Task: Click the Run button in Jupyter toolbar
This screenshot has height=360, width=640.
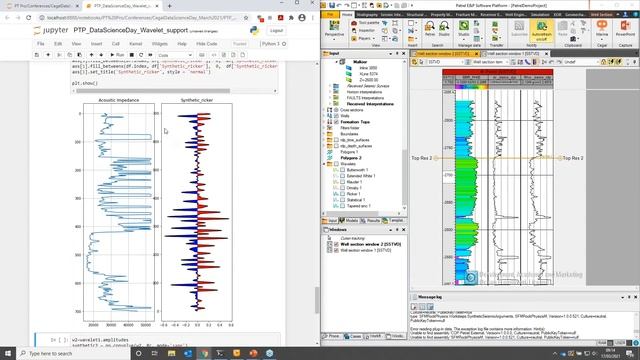Action: (117, 55)
